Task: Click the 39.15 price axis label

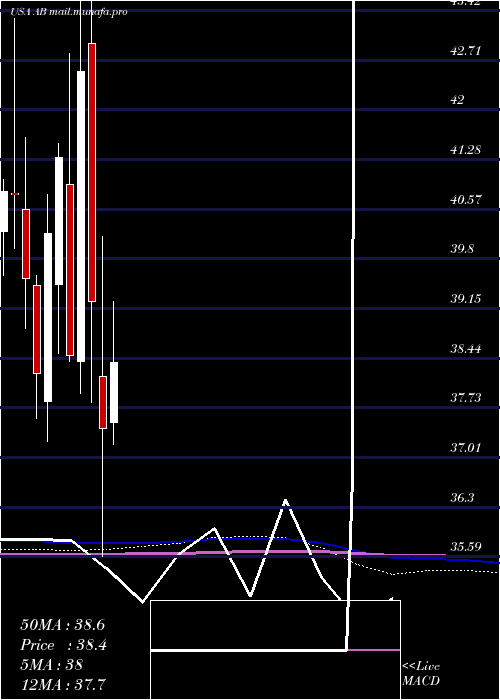Action: (x=466, y=299)
